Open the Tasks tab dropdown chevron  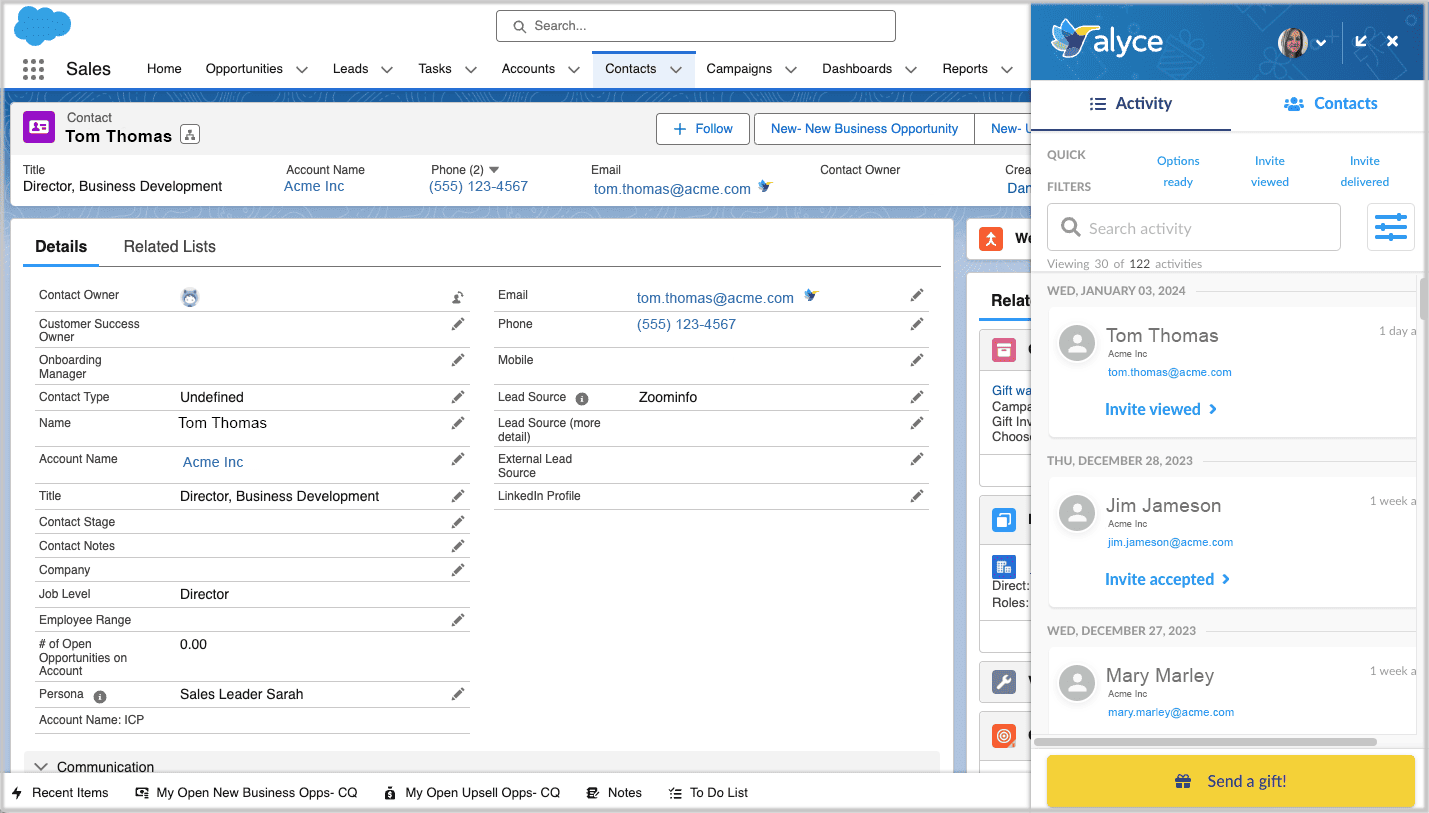point(470,70)
